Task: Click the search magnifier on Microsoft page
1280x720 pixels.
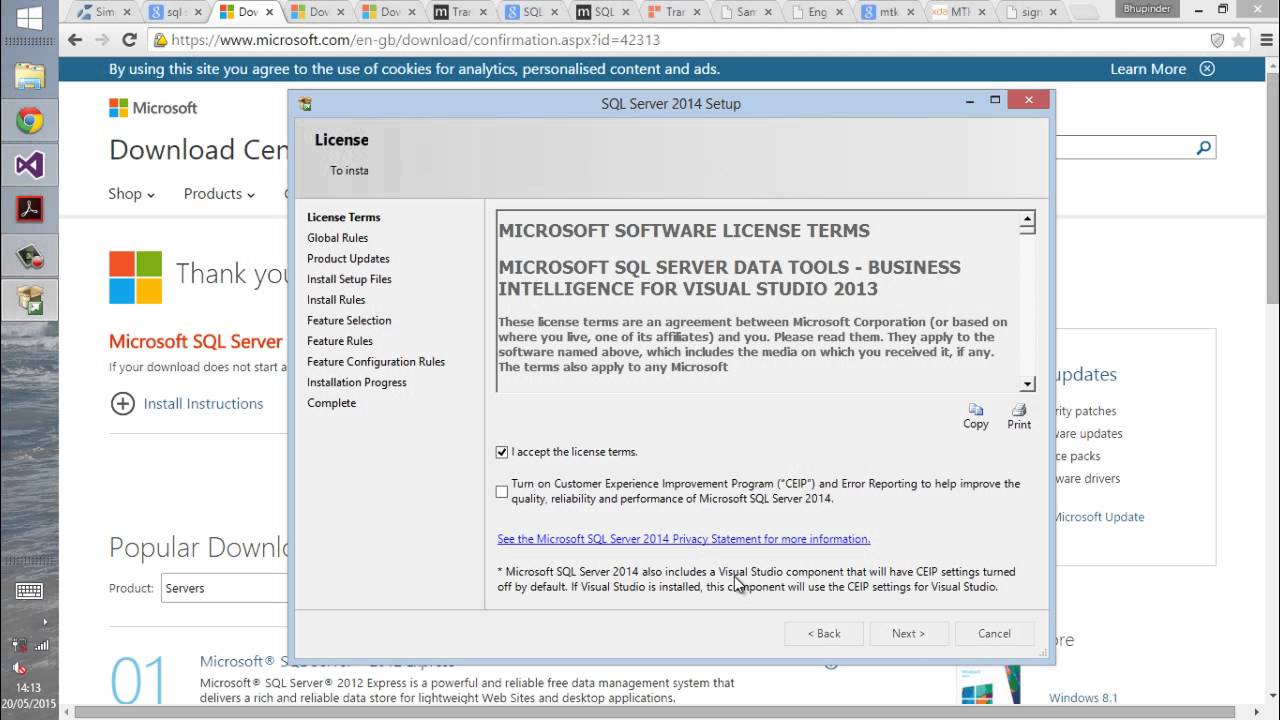Action: (x=1203, y=148)
